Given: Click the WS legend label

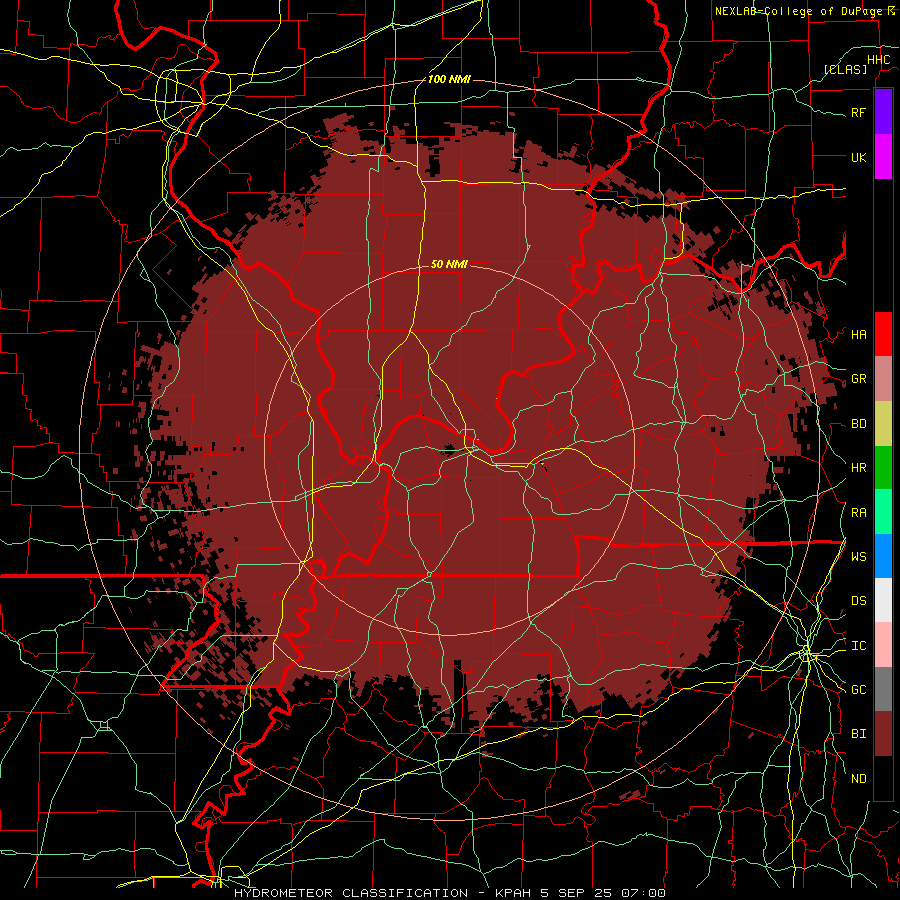Looking at the screenshot, I should pos(858,557).
